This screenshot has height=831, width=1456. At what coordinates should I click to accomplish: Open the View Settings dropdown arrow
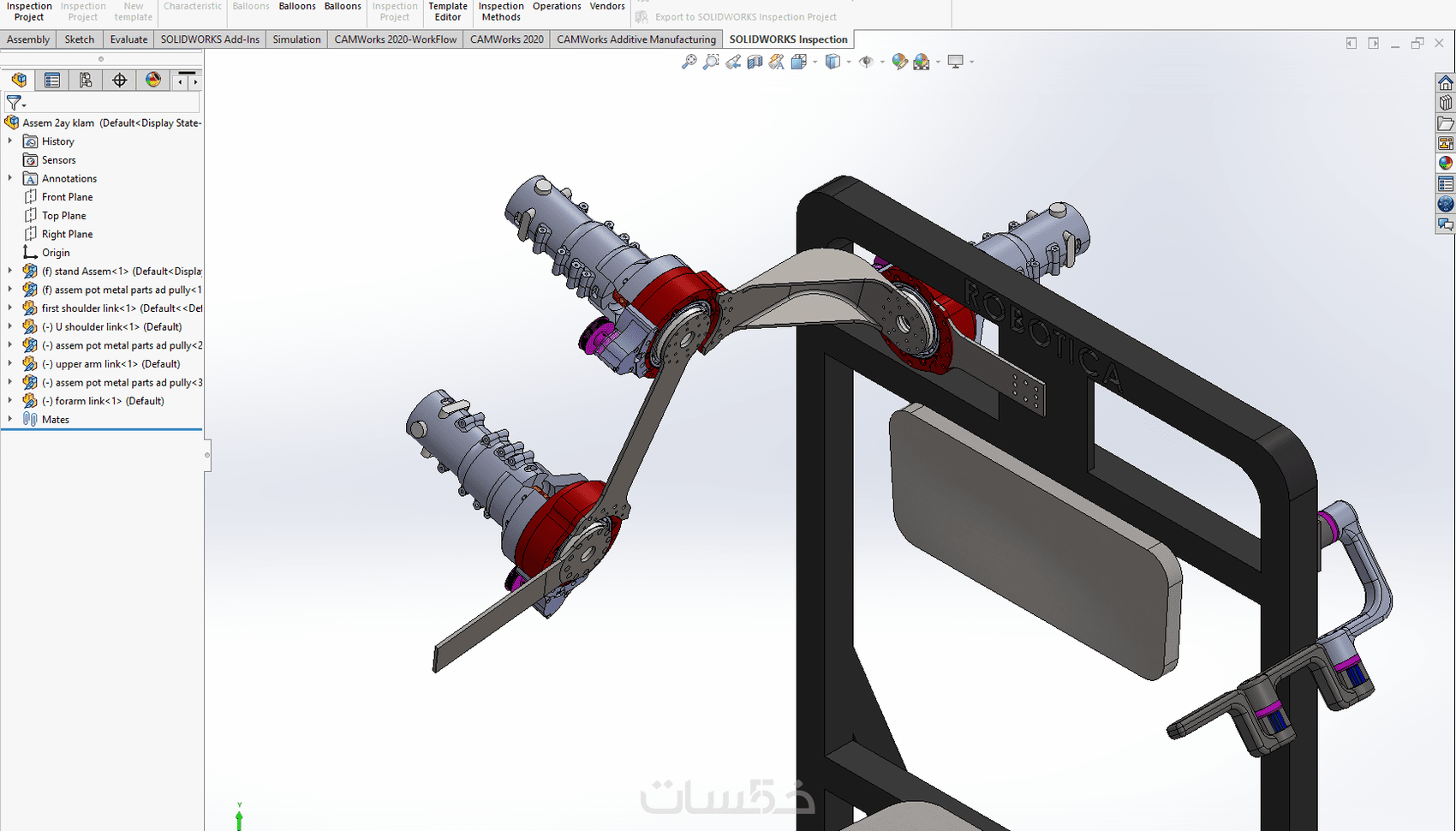pos(971,62)
